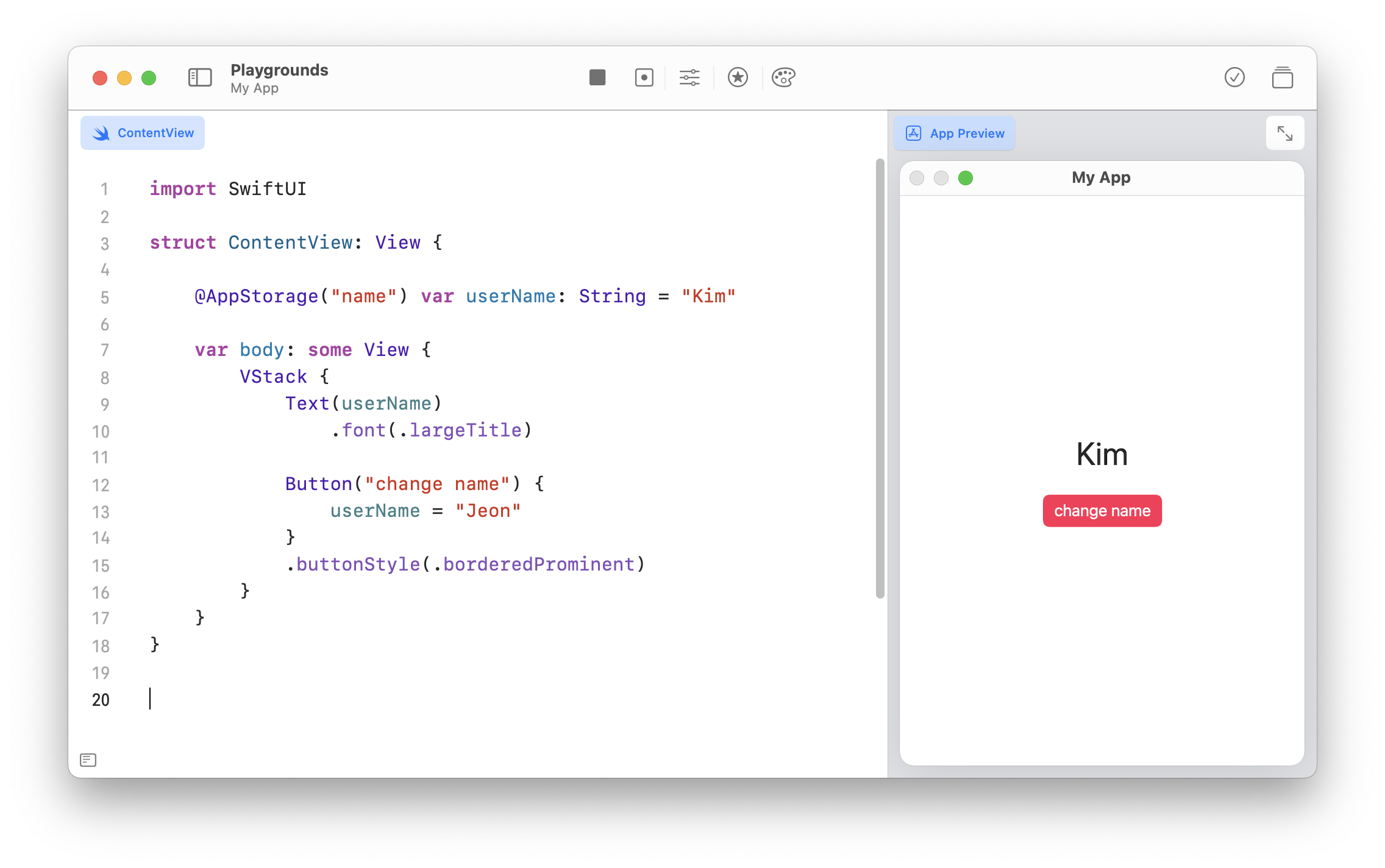
Task: Click the "Jeon" string in code
Action: pyautogui.click(x=488, y=511)
